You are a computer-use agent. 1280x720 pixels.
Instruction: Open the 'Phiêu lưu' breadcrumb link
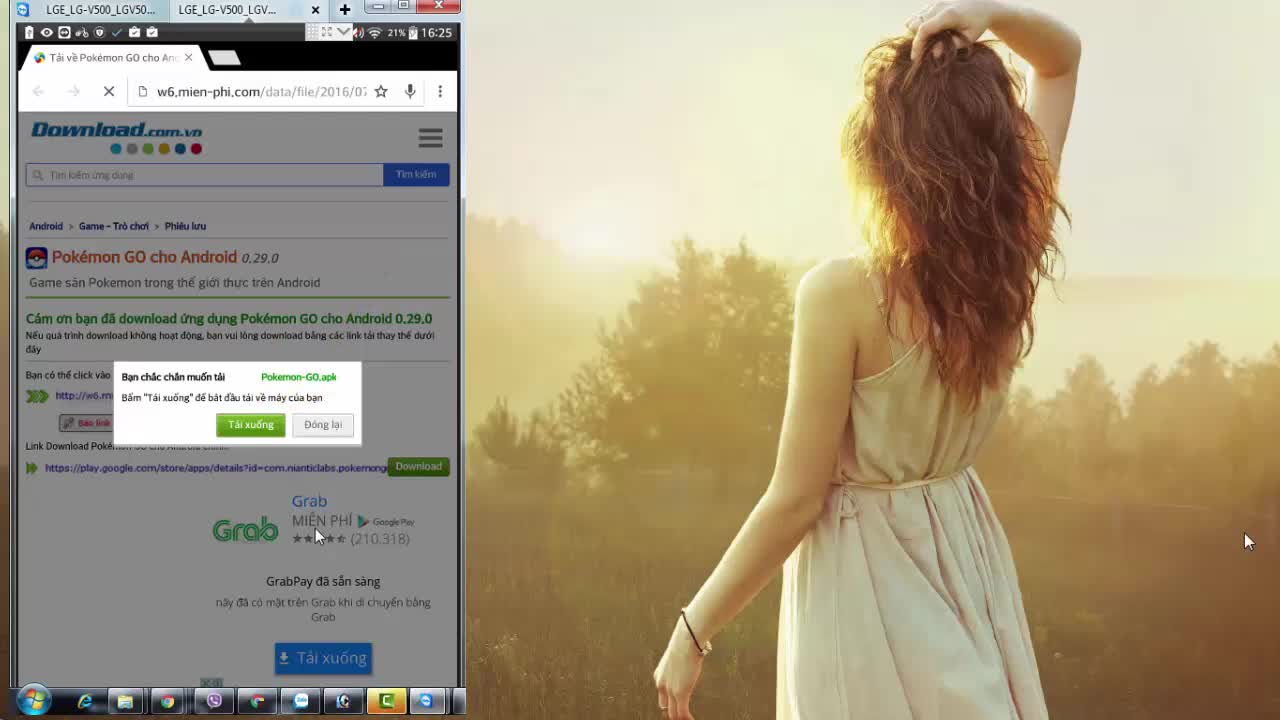pyautogui.click(x=185, y=226)
